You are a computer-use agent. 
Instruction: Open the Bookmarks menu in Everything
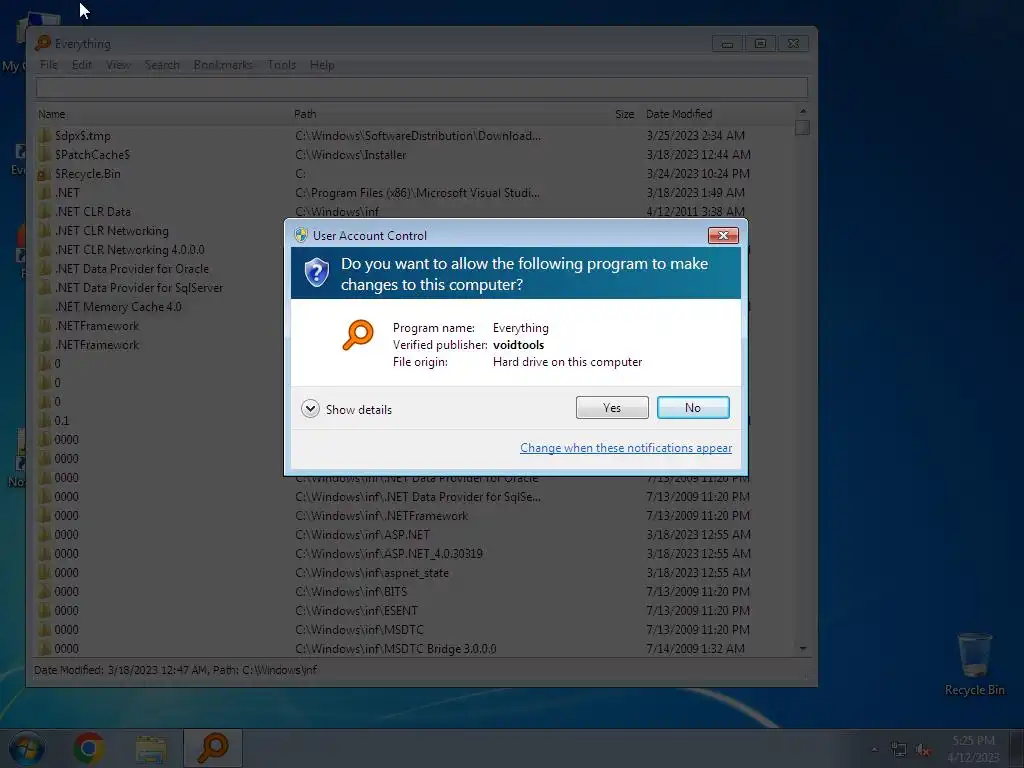coord(223,65)
